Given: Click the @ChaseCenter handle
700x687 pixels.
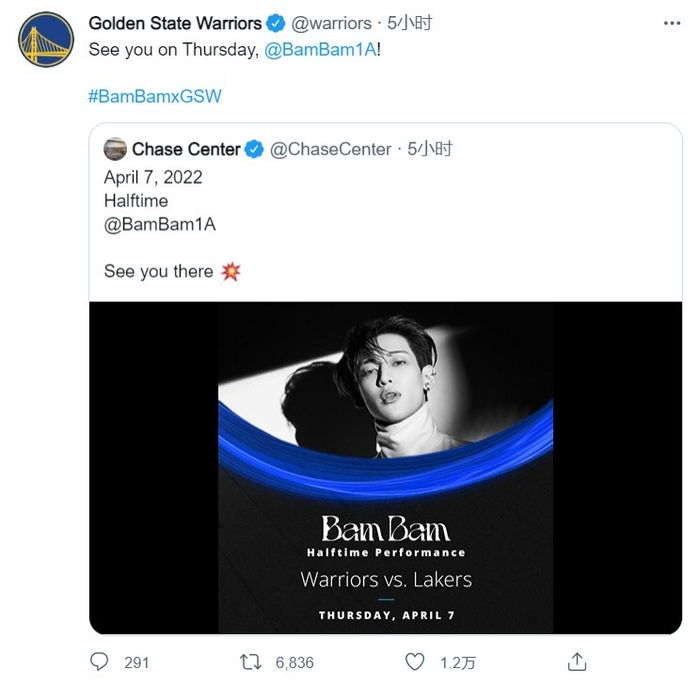Looking at the screenshot, I should click(331, 149).
